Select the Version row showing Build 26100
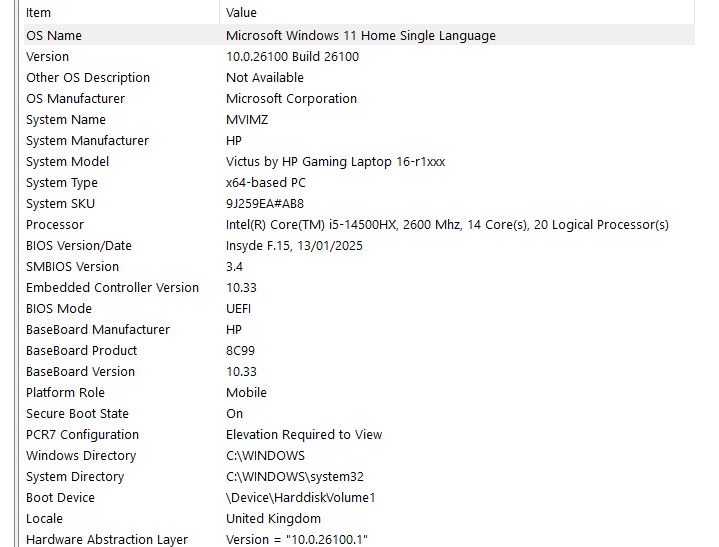The width and height of the screenshot is (719, 547). click(48, 57)
